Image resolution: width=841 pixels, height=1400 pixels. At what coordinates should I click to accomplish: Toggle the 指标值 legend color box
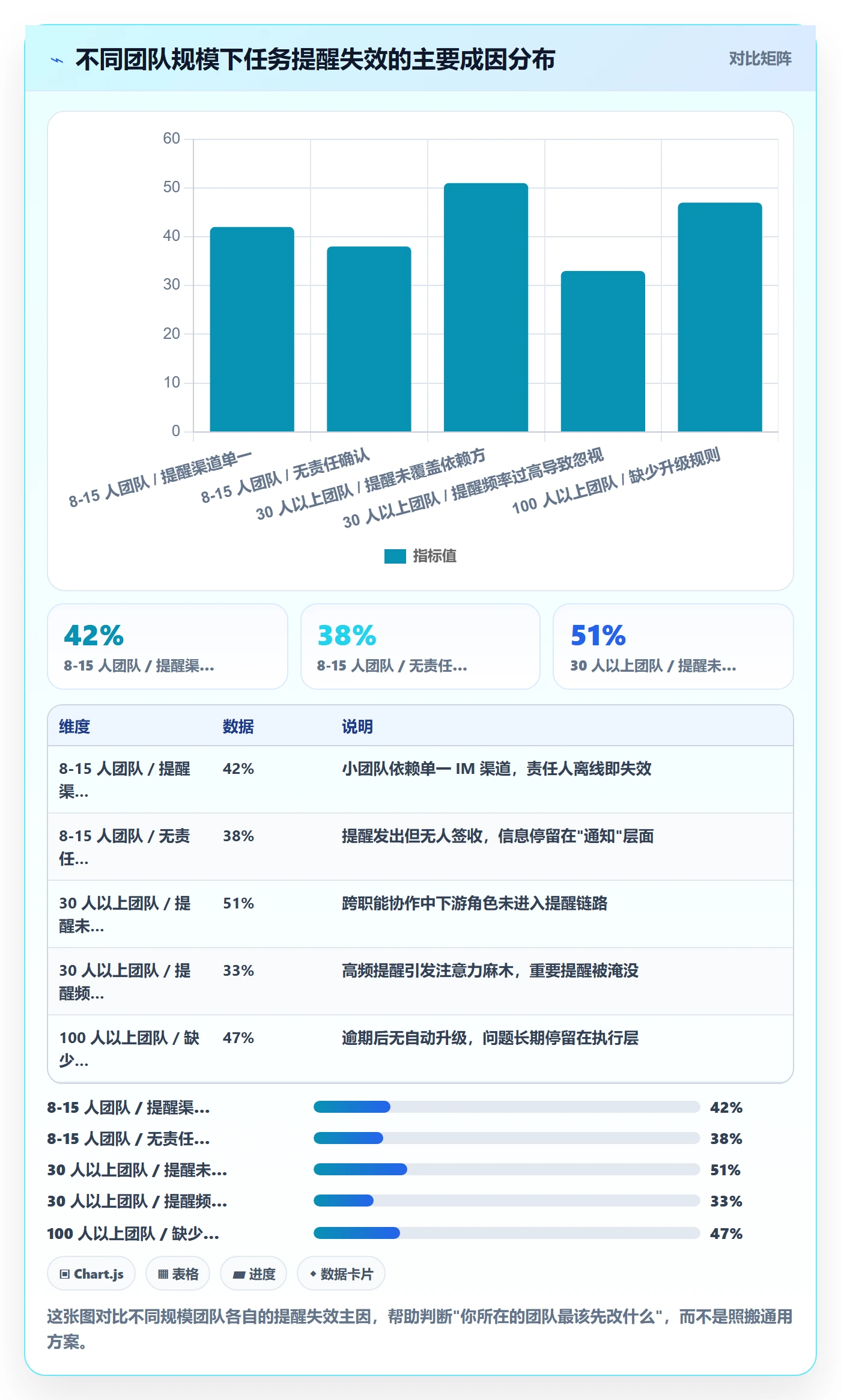pos(395,556)
